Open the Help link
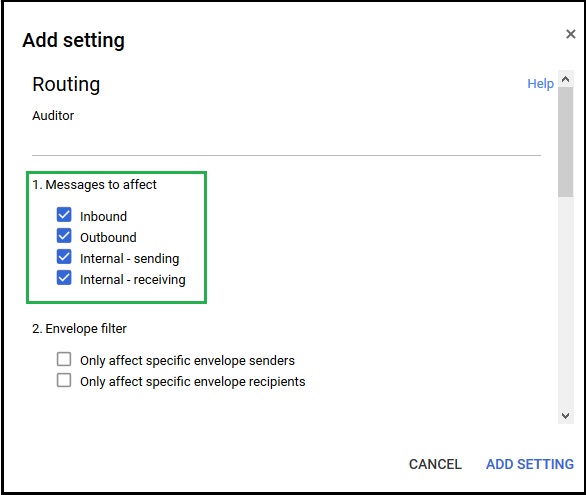586x495 pixels. [540, 84]
